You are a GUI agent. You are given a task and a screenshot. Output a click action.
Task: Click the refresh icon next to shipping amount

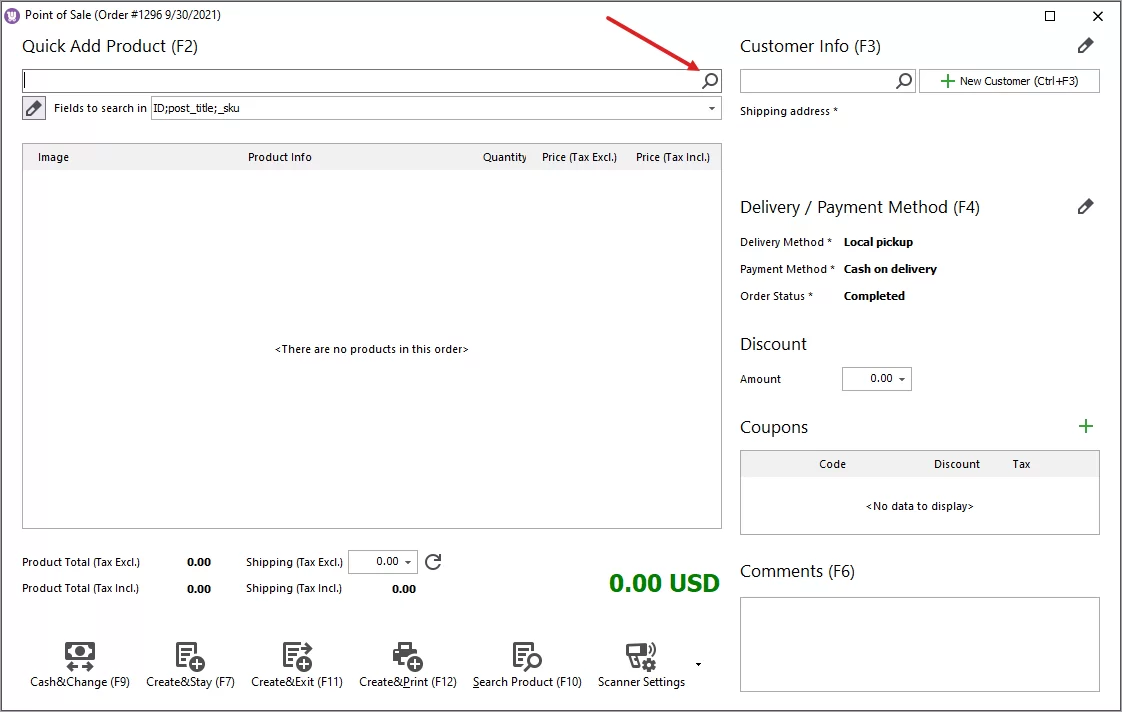[x=432, y=561]
